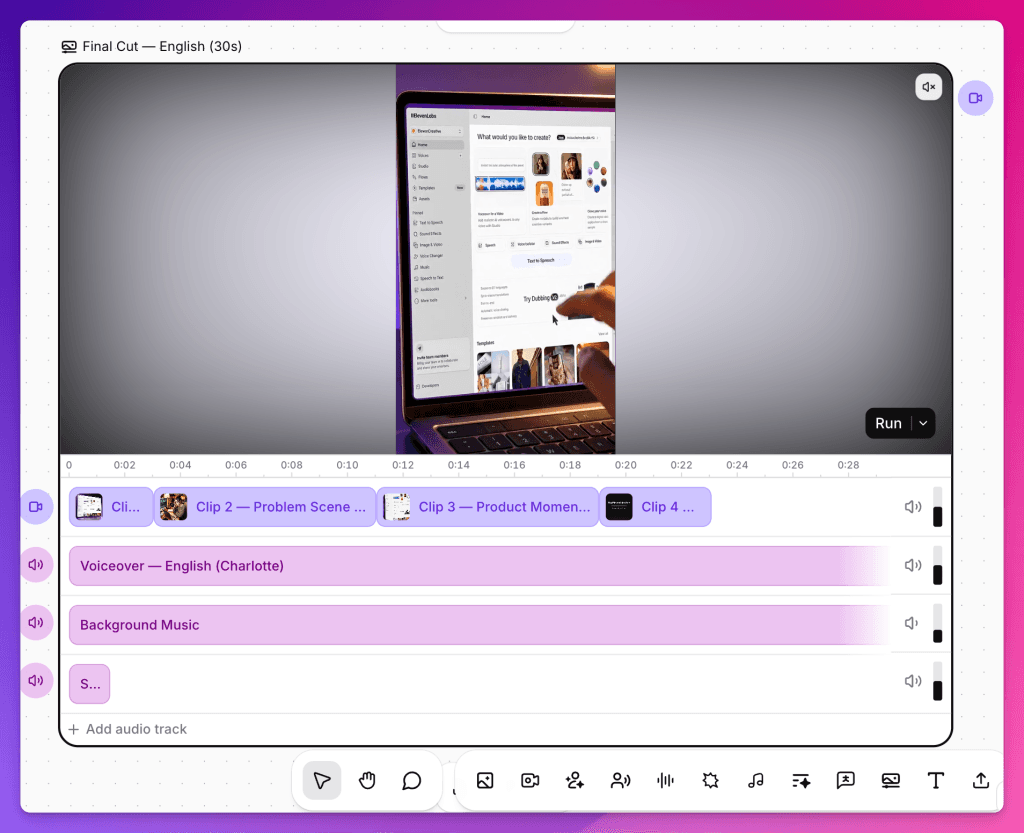Mute the bottom S... audio track
1024x833 pixels.
(912, 681)
